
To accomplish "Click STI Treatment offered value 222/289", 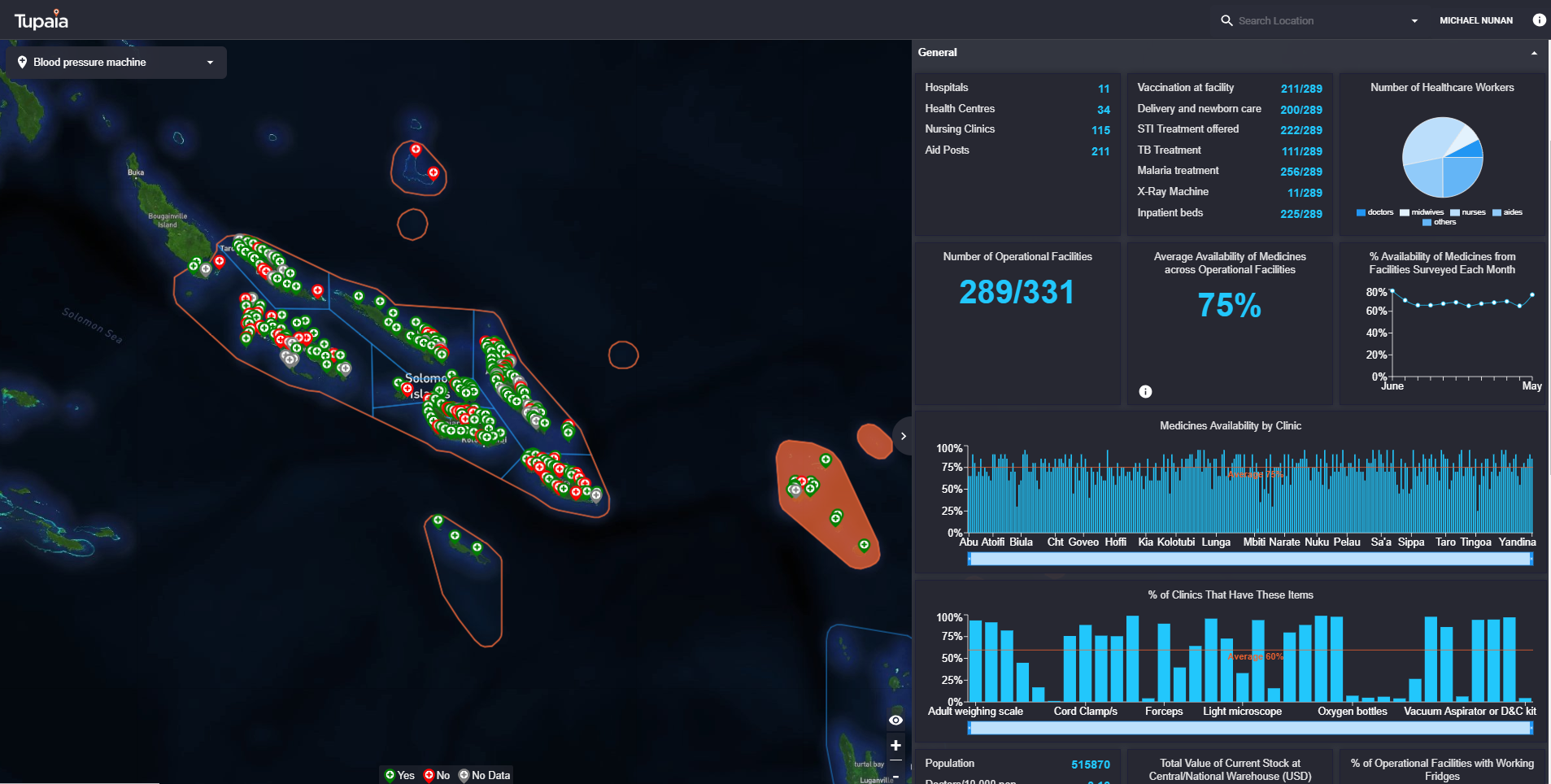I will [1301, 130].
